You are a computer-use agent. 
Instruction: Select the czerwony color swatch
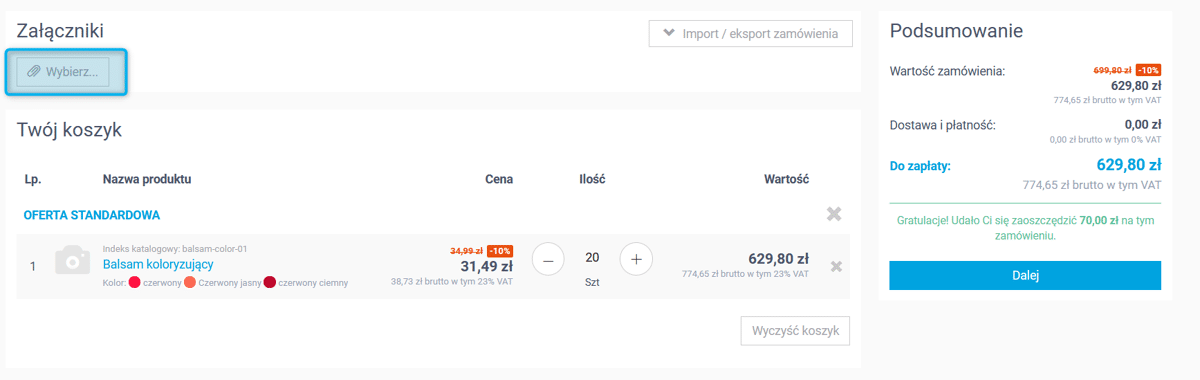(134, 283)
